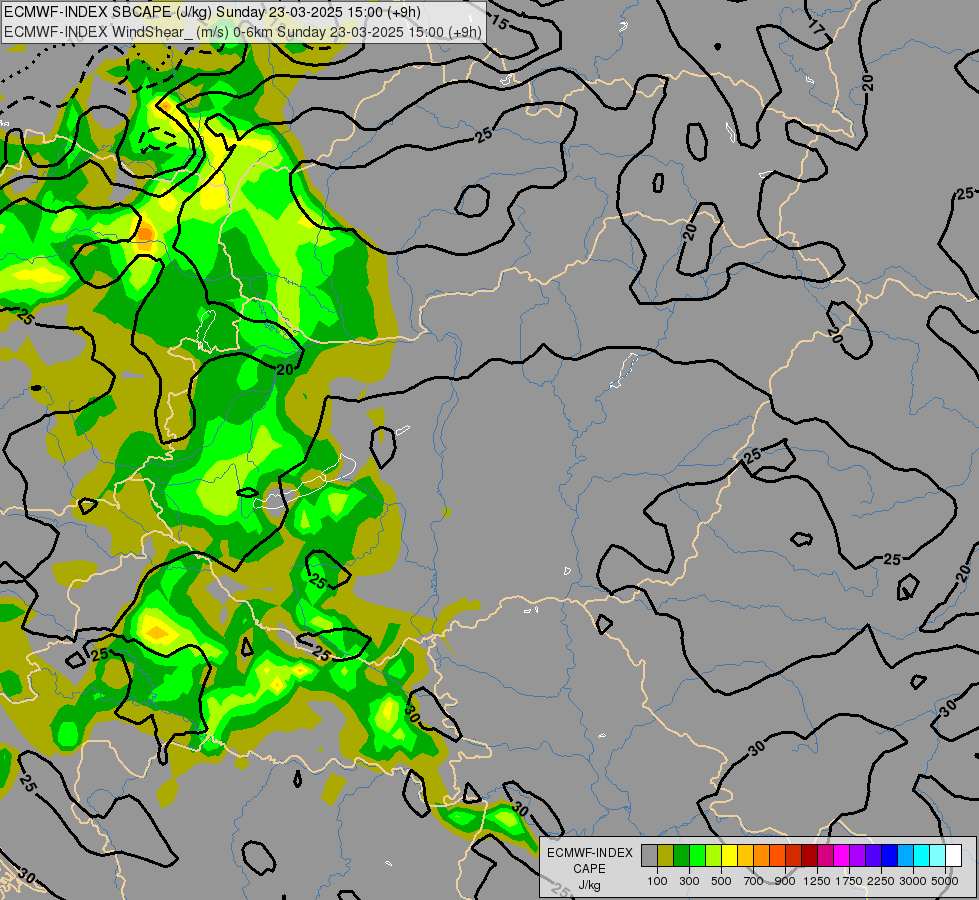Pick the white swatch at legend end

pos(953,856)
